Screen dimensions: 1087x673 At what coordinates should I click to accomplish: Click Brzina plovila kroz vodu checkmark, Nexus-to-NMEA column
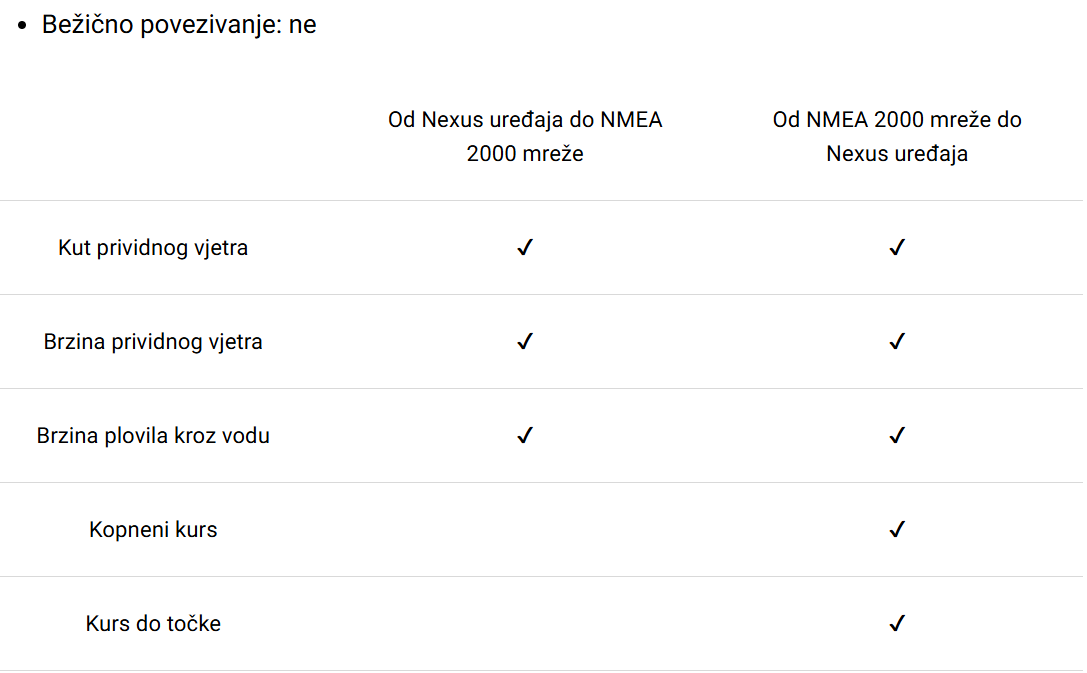(x=525, y=435)
